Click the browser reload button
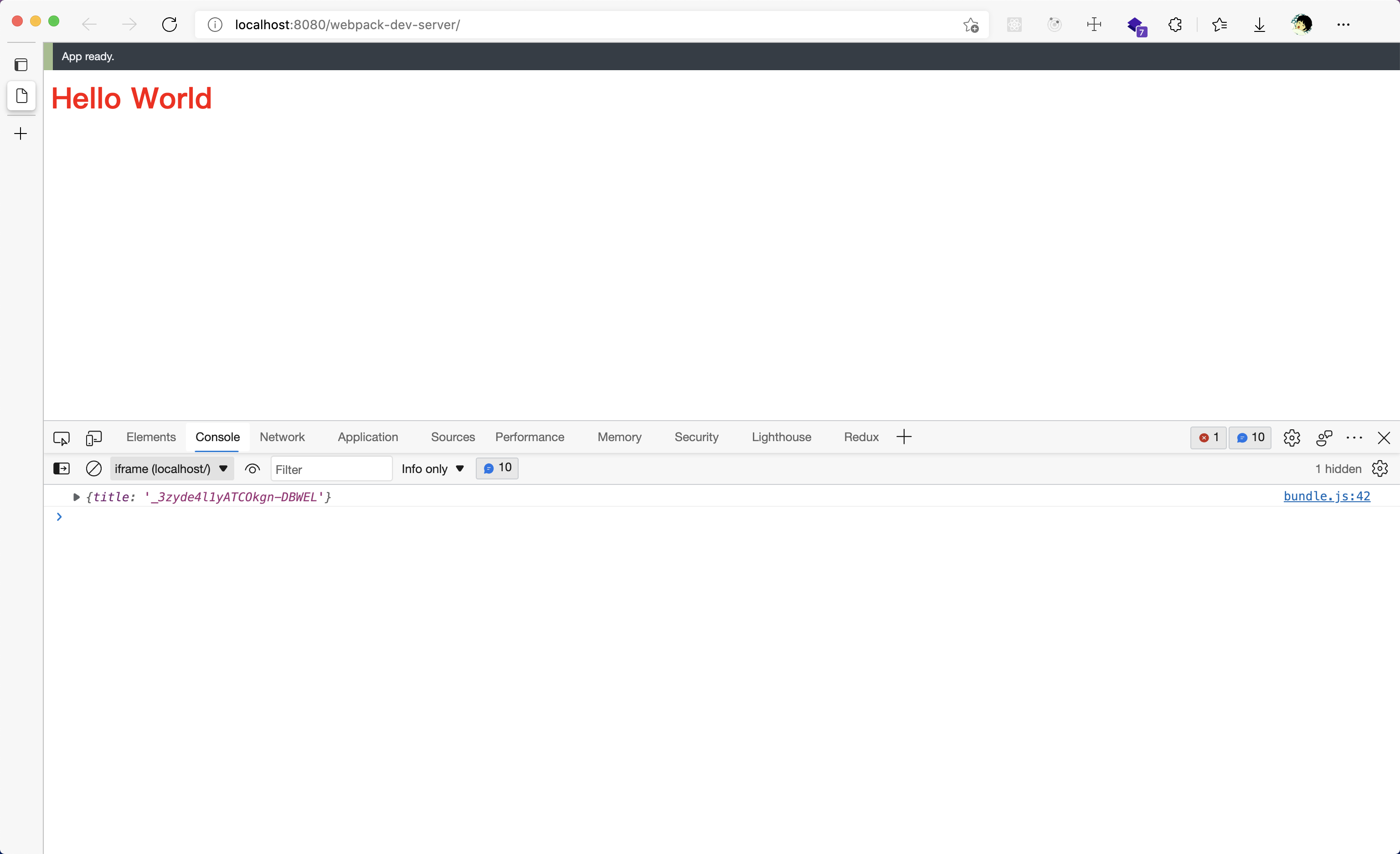 tap(170, 25)
